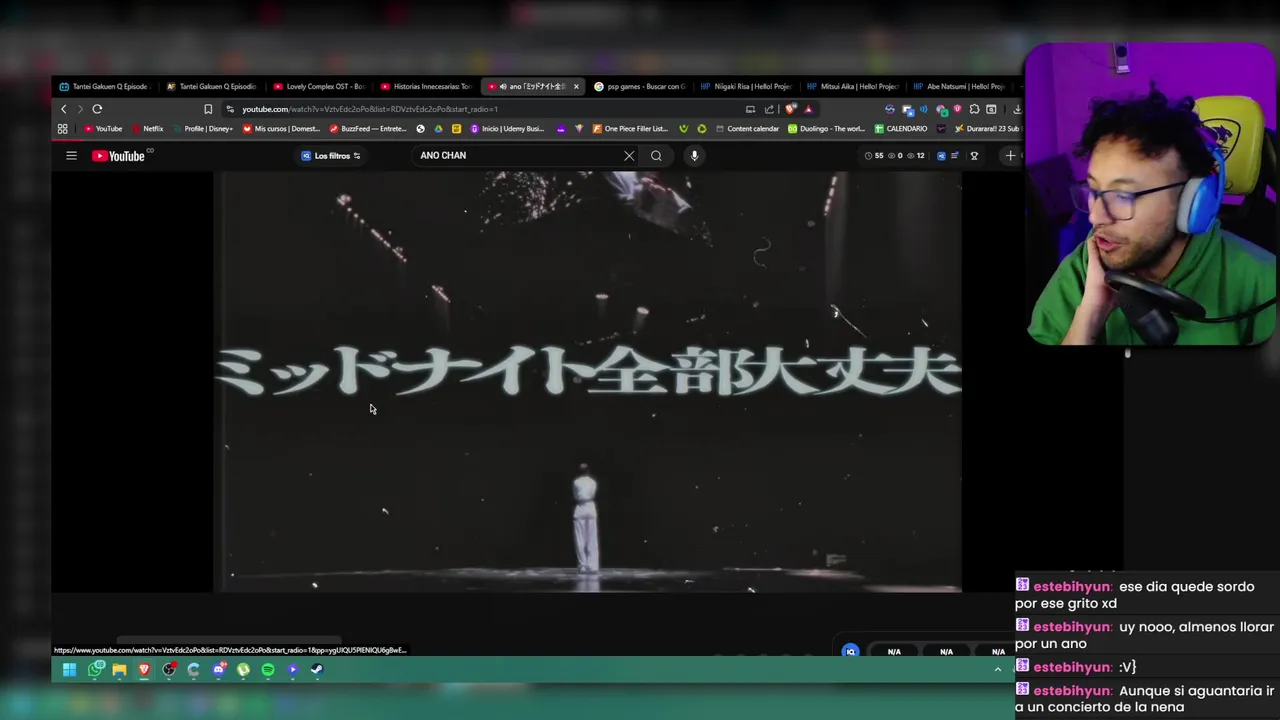
Task: Switch to Historias Innecesarias tab
Action: [x=427, y=87]
